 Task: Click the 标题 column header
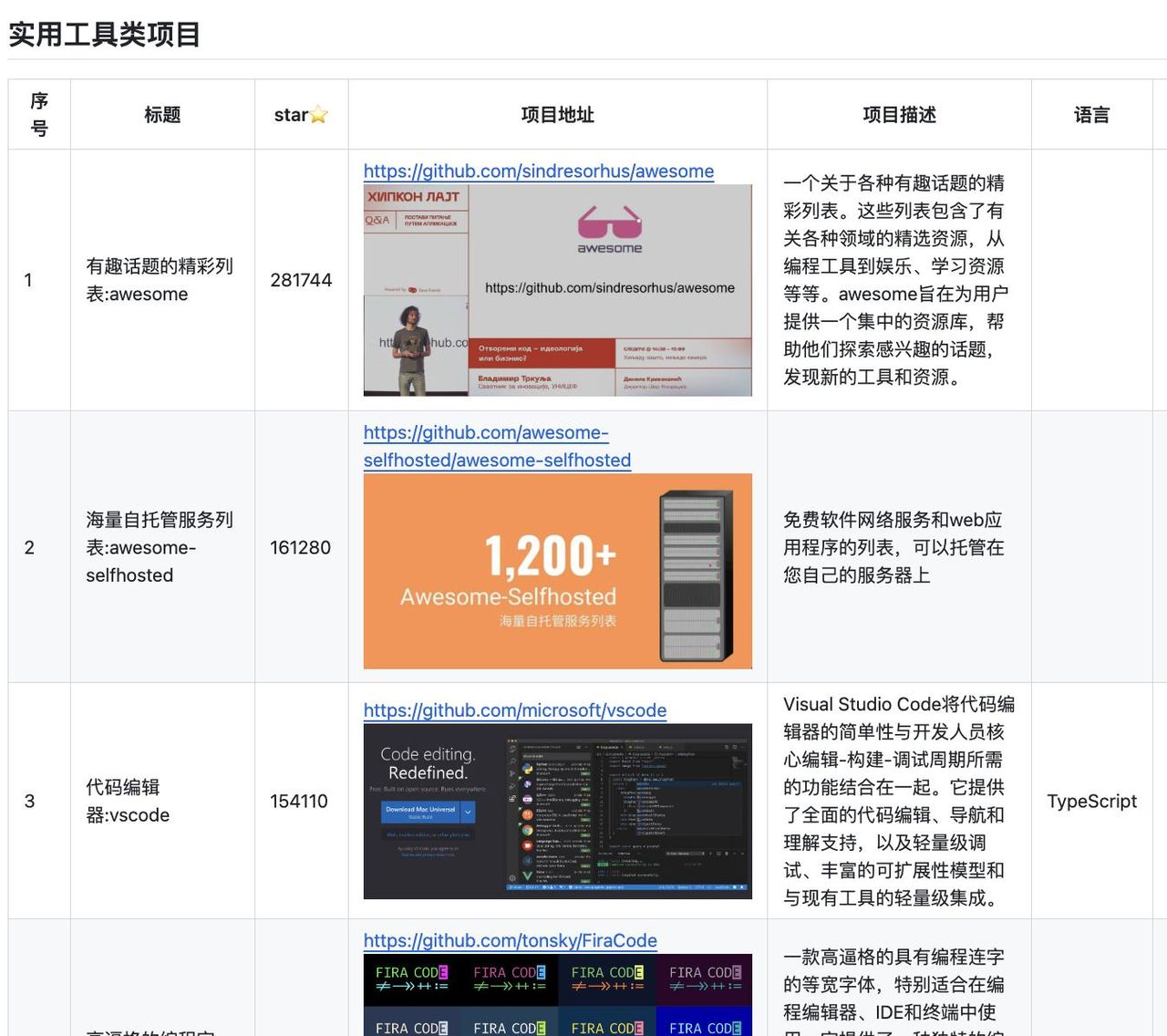(x=162, y=115)
